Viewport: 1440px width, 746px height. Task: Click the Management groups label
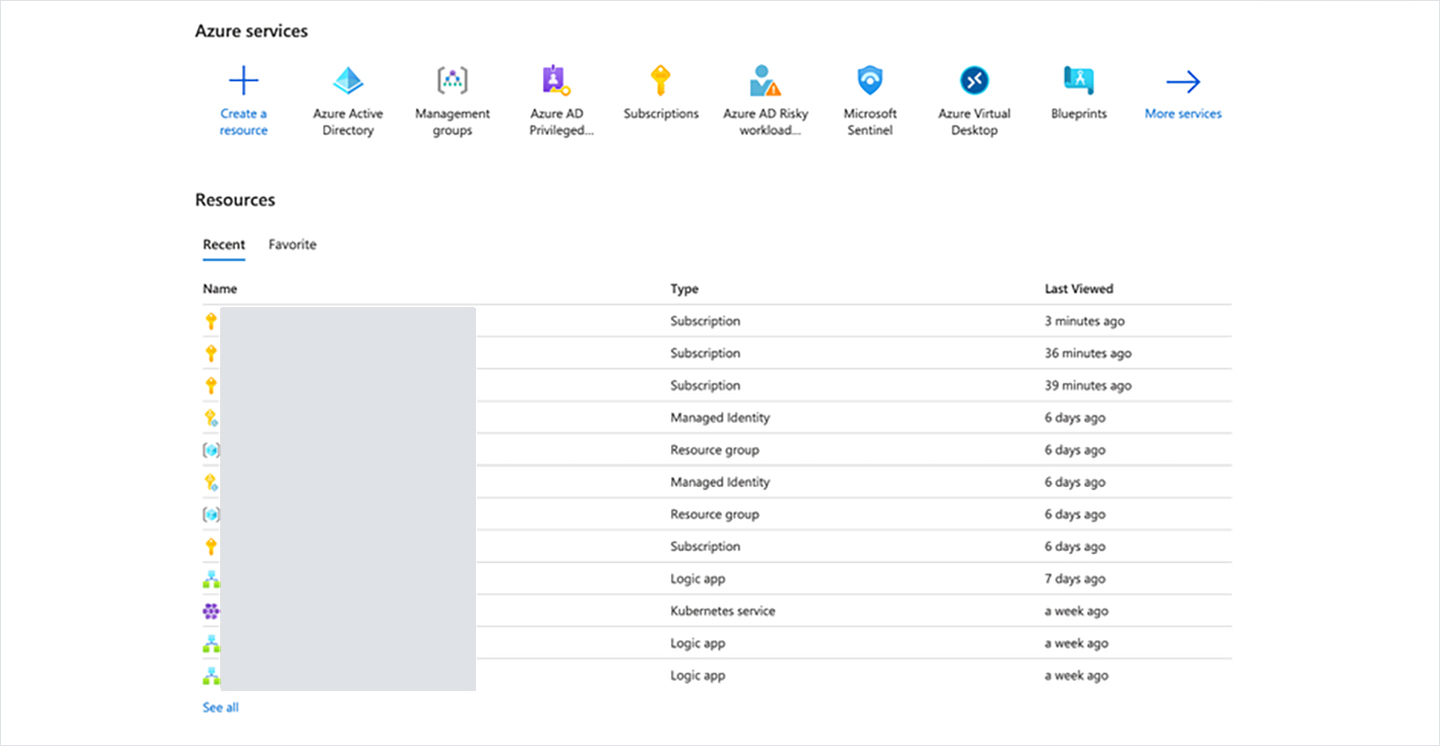click(x=452, y=122)
